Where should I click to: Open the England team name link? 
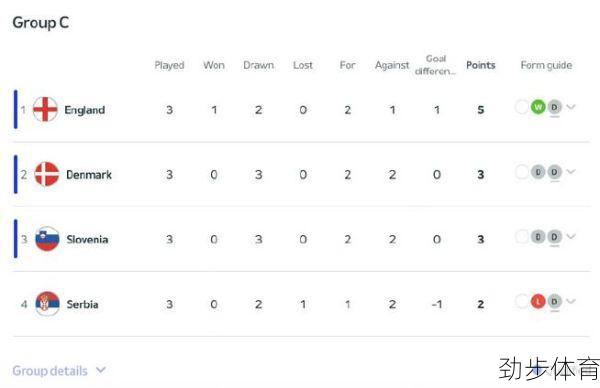click(85, 110)
